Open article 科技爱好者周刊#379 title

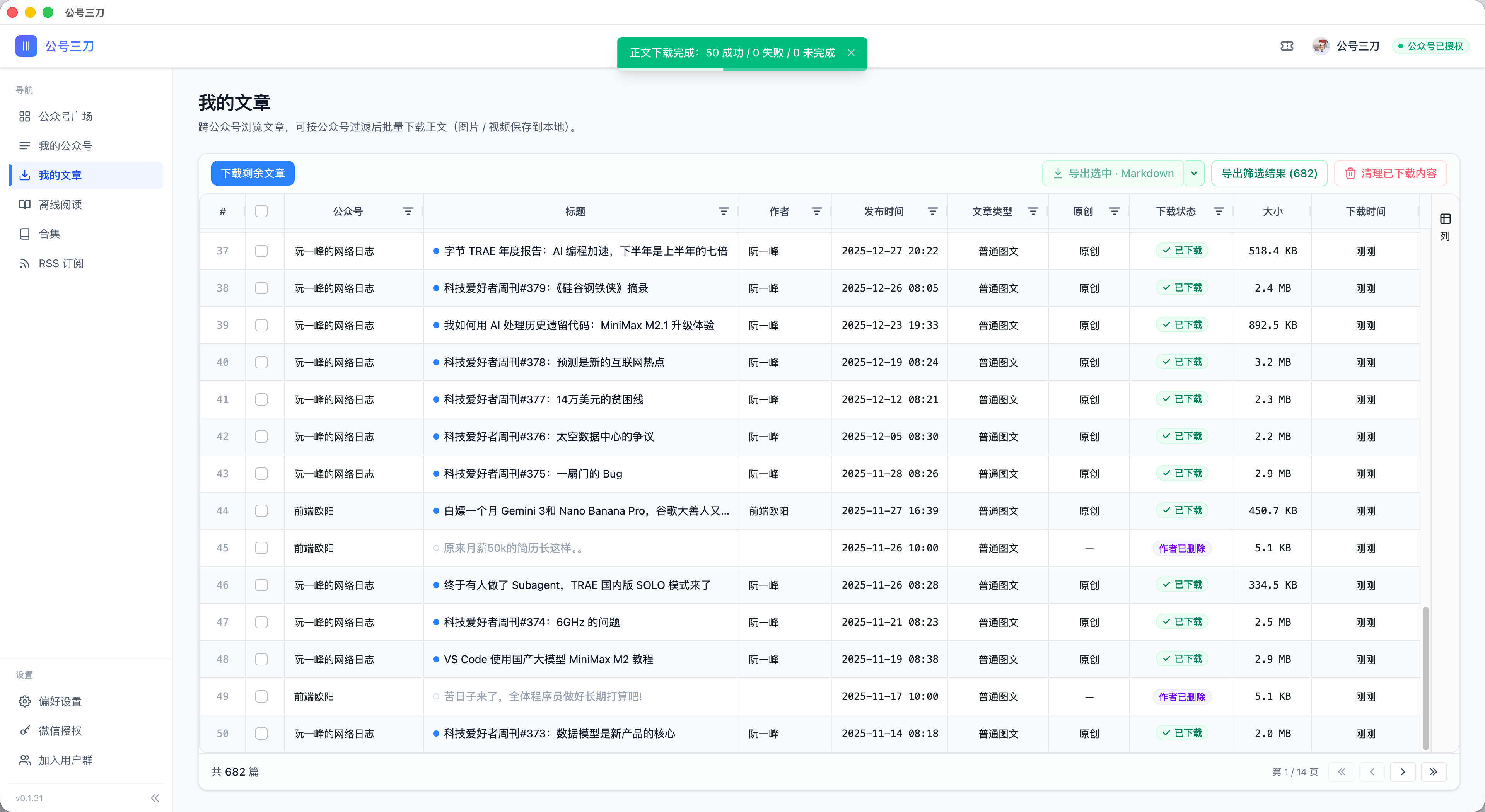pyautogui.click(x=546, y=288)
